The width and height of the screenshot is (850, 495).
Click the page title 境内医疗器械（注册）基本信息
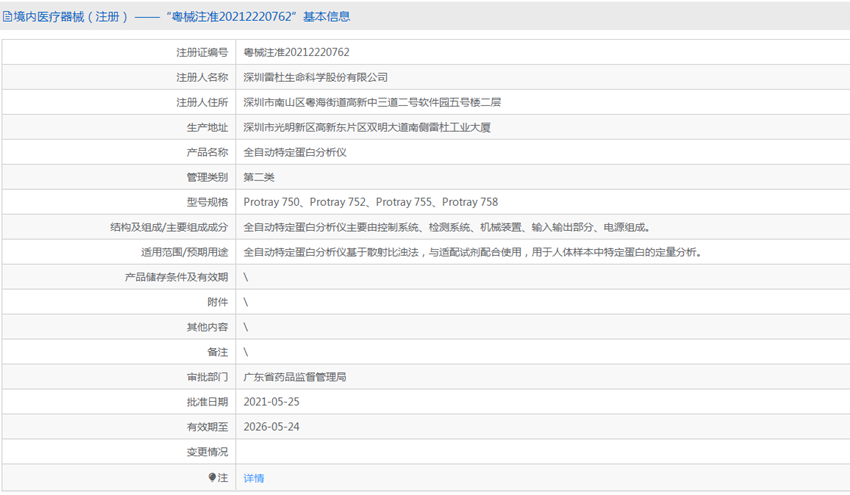[182, 17]
